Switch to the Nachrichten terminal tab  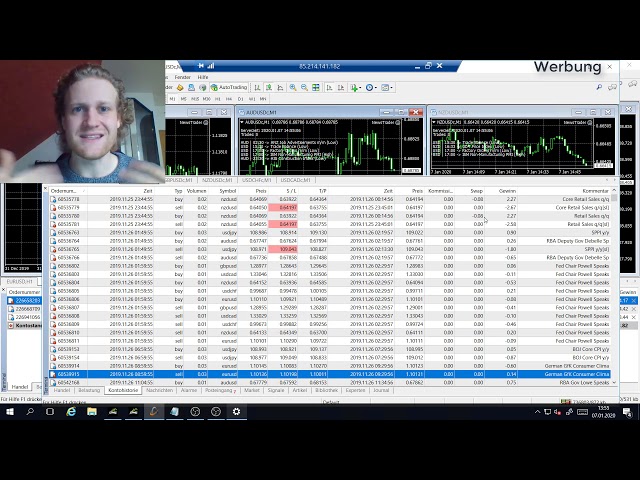point(159,390)
